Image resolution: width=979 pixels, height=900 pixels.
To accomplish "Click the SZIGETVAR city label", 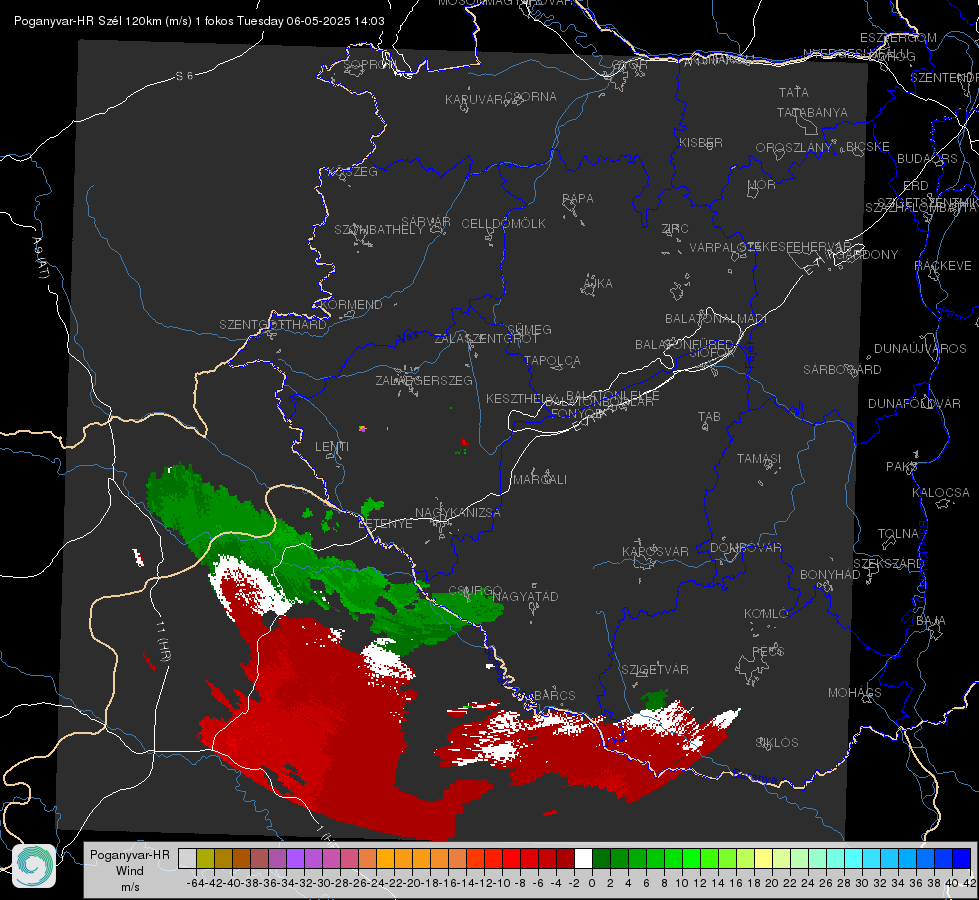I will pyautogui.click(x=655, y=670).
